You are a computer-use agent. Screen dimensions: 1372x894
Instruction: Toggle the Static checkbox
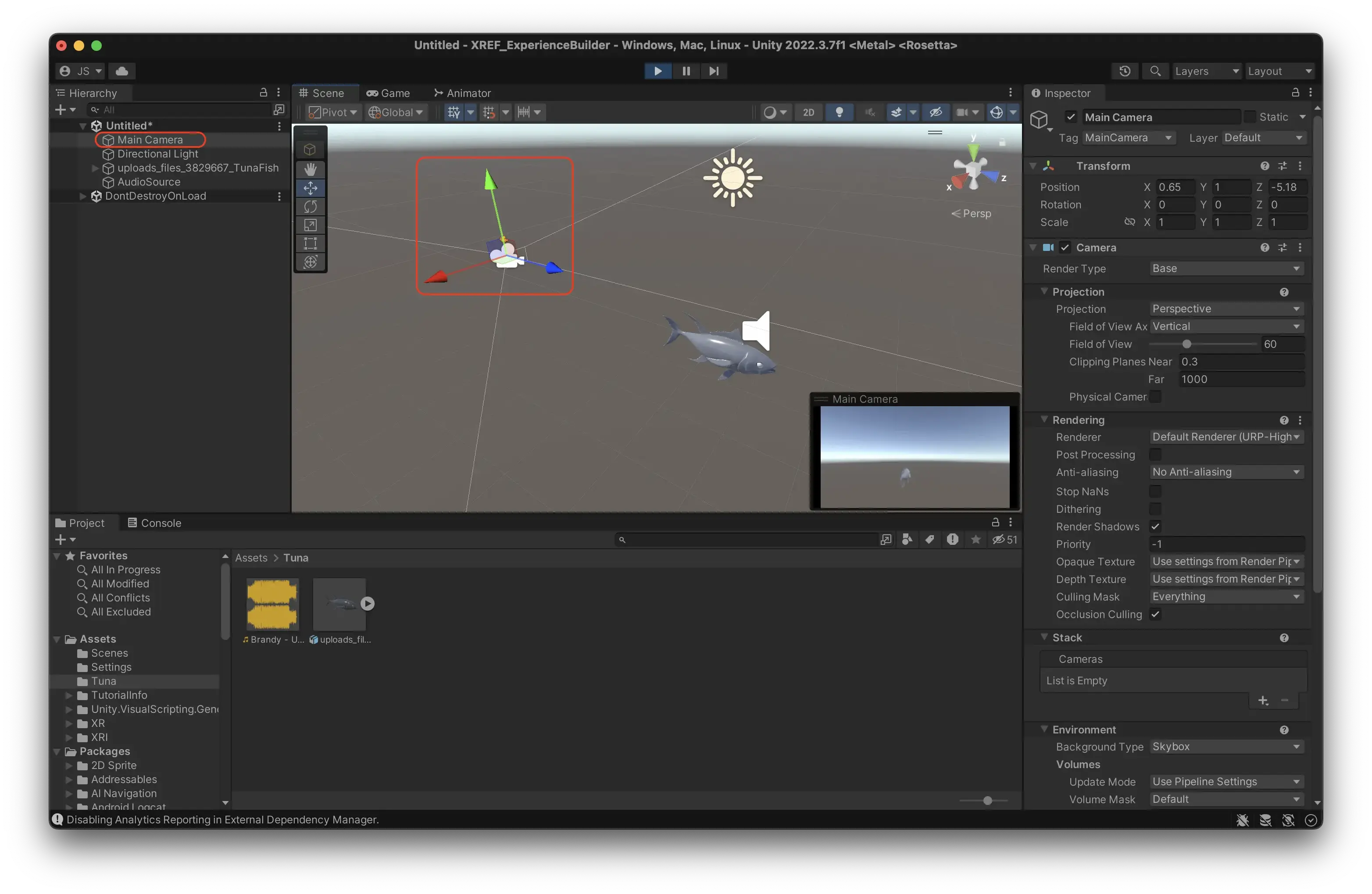tap(1250, 117)
